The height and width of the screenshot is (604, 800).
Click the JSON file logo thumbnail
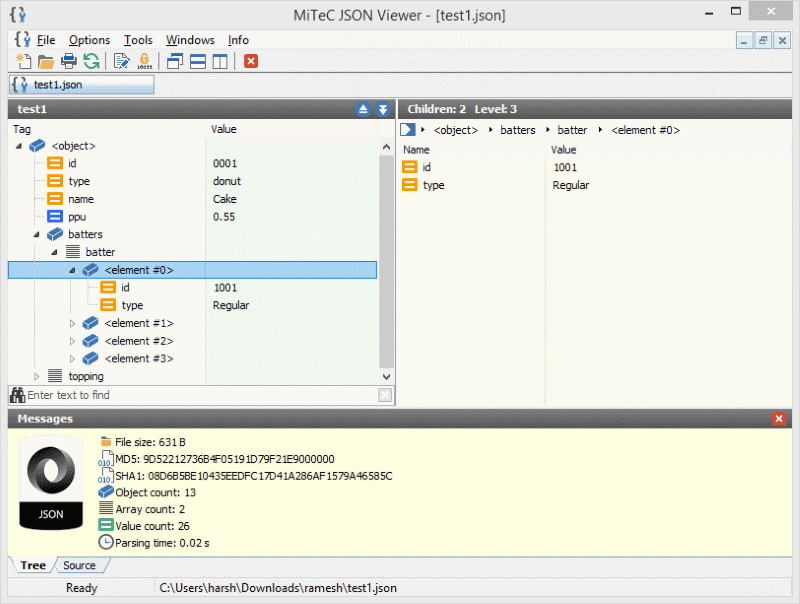point(51,483)
